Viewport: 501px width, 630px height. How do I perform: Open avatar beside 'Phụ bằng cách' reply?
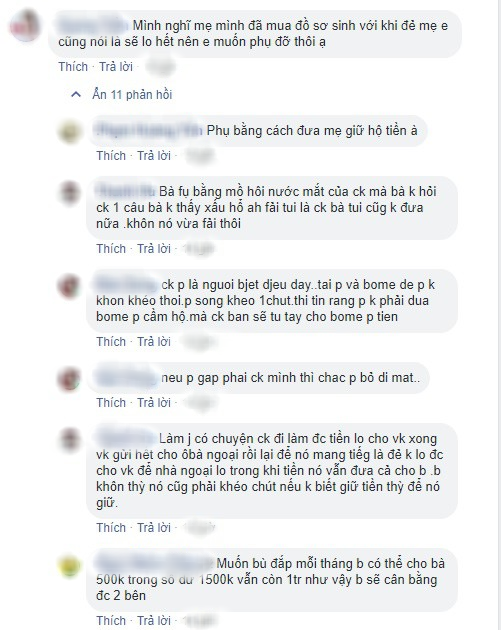click(x=70, y=131)
